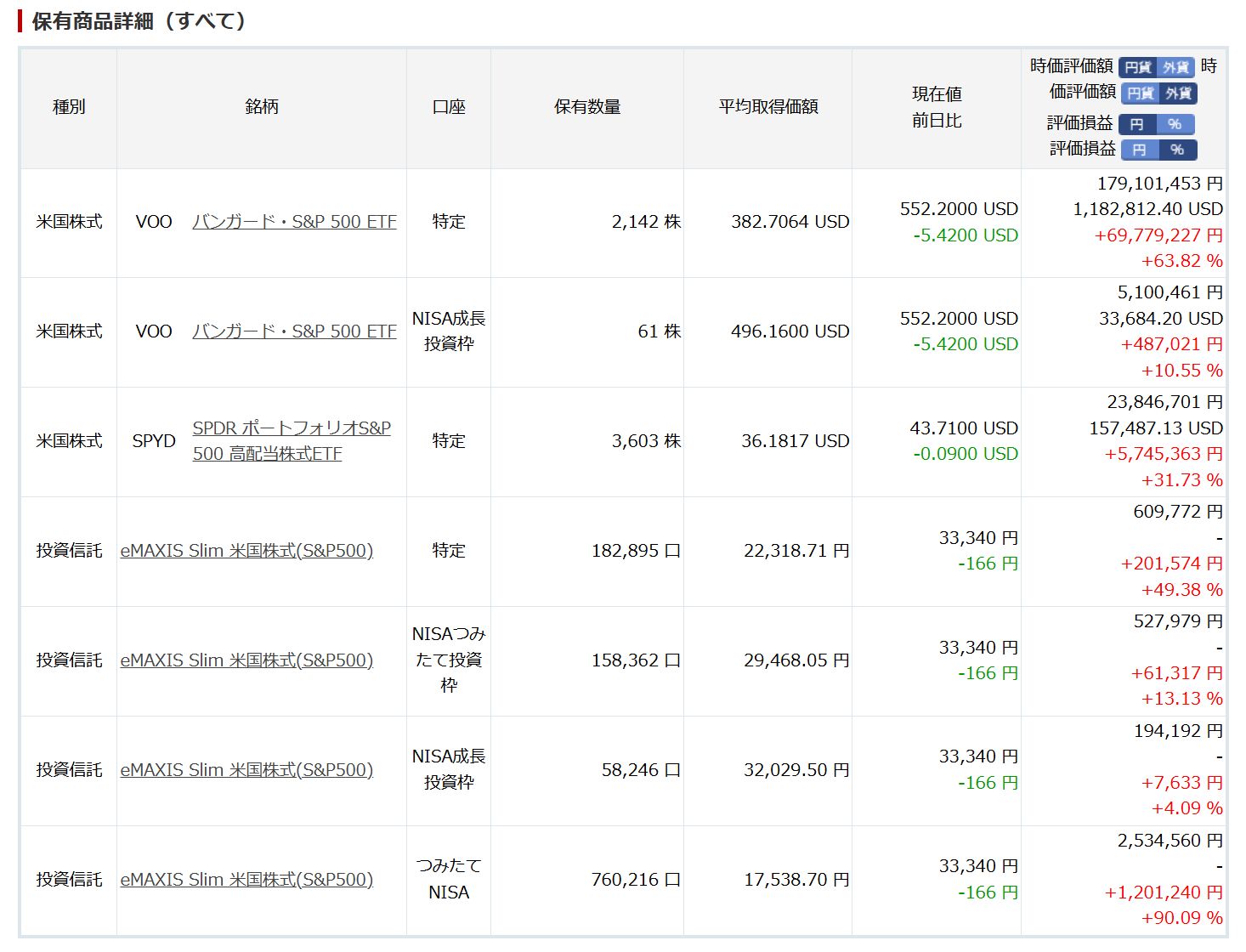Click the 平均取得価額 column header

[x=767, y=107]
